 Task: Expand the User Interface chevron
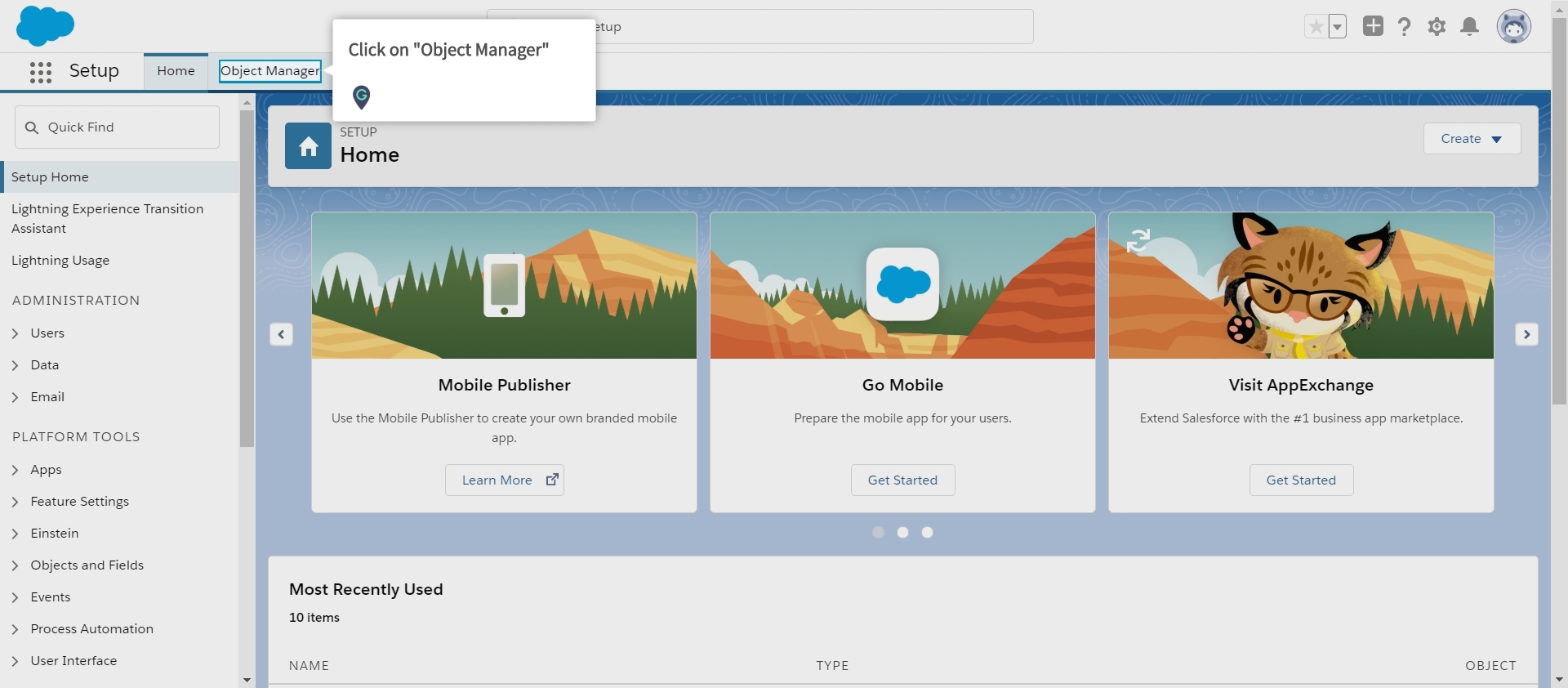(x=16, y=661)
